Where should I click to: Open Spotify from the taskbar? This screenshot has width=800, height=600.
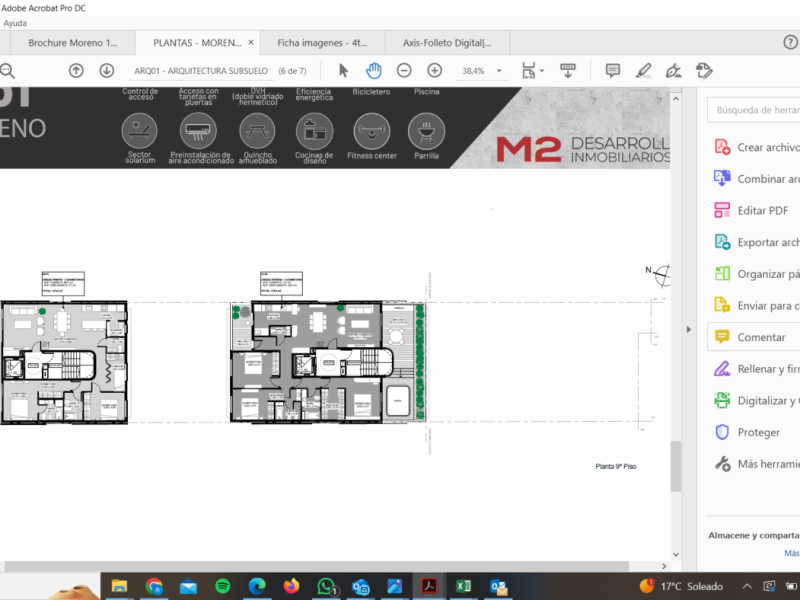point(222,585)
